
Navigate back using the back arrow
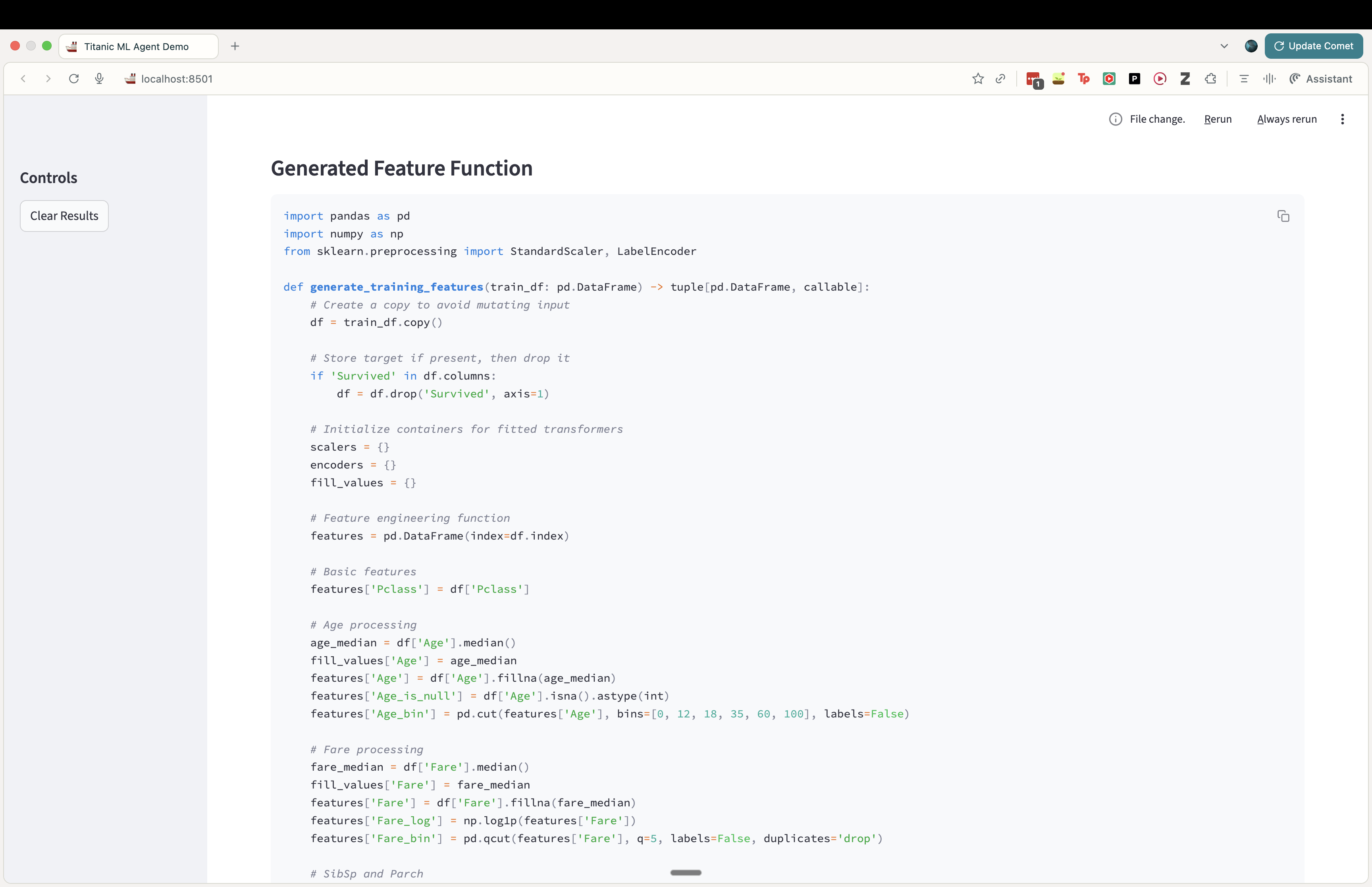23,78
